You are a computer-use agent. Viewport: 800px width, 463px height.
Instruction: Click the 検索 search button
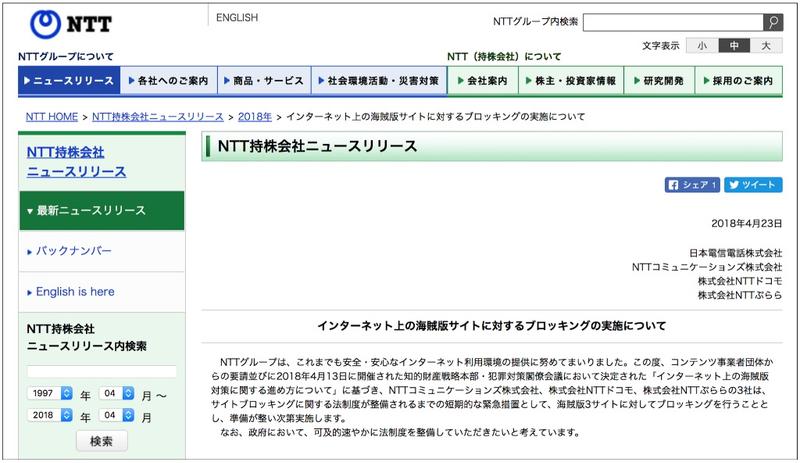102,441
